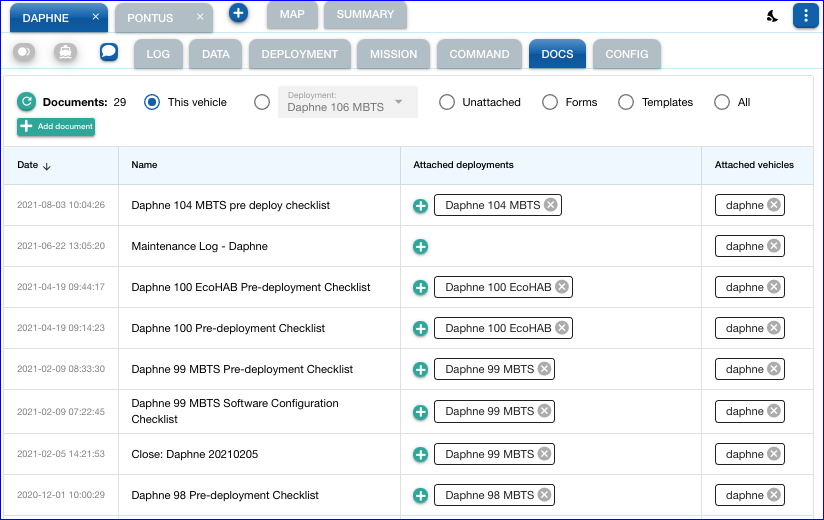Refresh the documents list

27,102
